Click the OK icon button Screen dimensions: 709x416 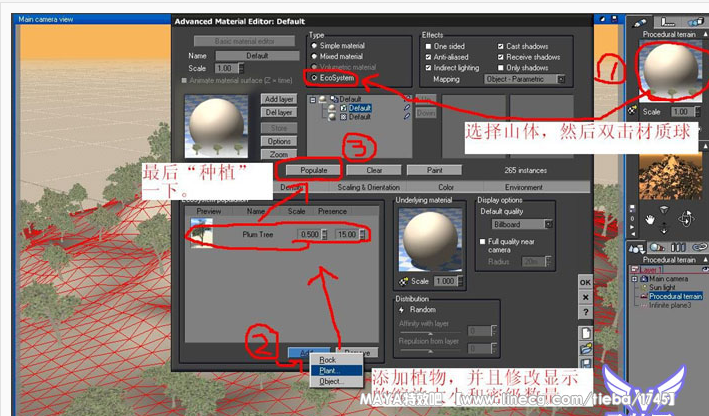tap(585, 283)
